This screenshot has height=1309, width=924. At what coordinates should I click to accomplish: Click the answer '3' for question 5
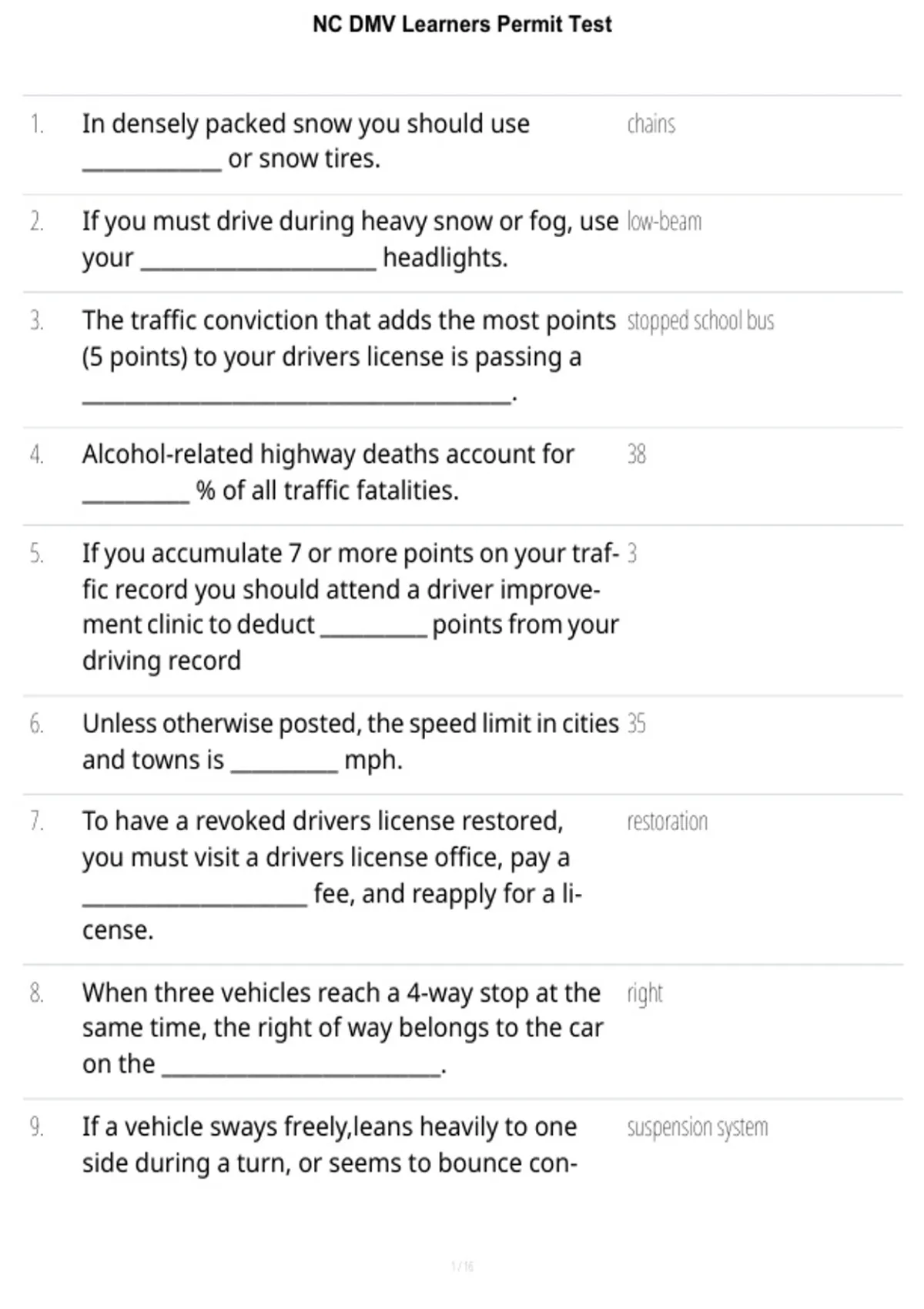click(632, 554)
